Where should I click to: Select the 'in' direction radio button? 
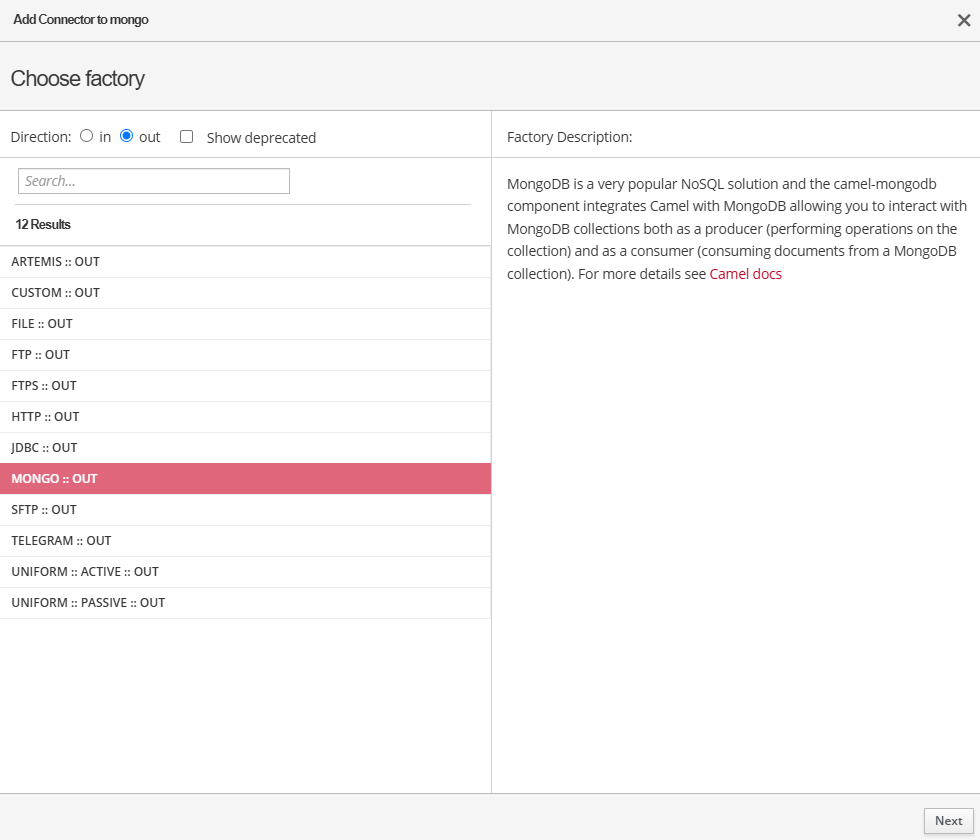(x=87, y=136)
